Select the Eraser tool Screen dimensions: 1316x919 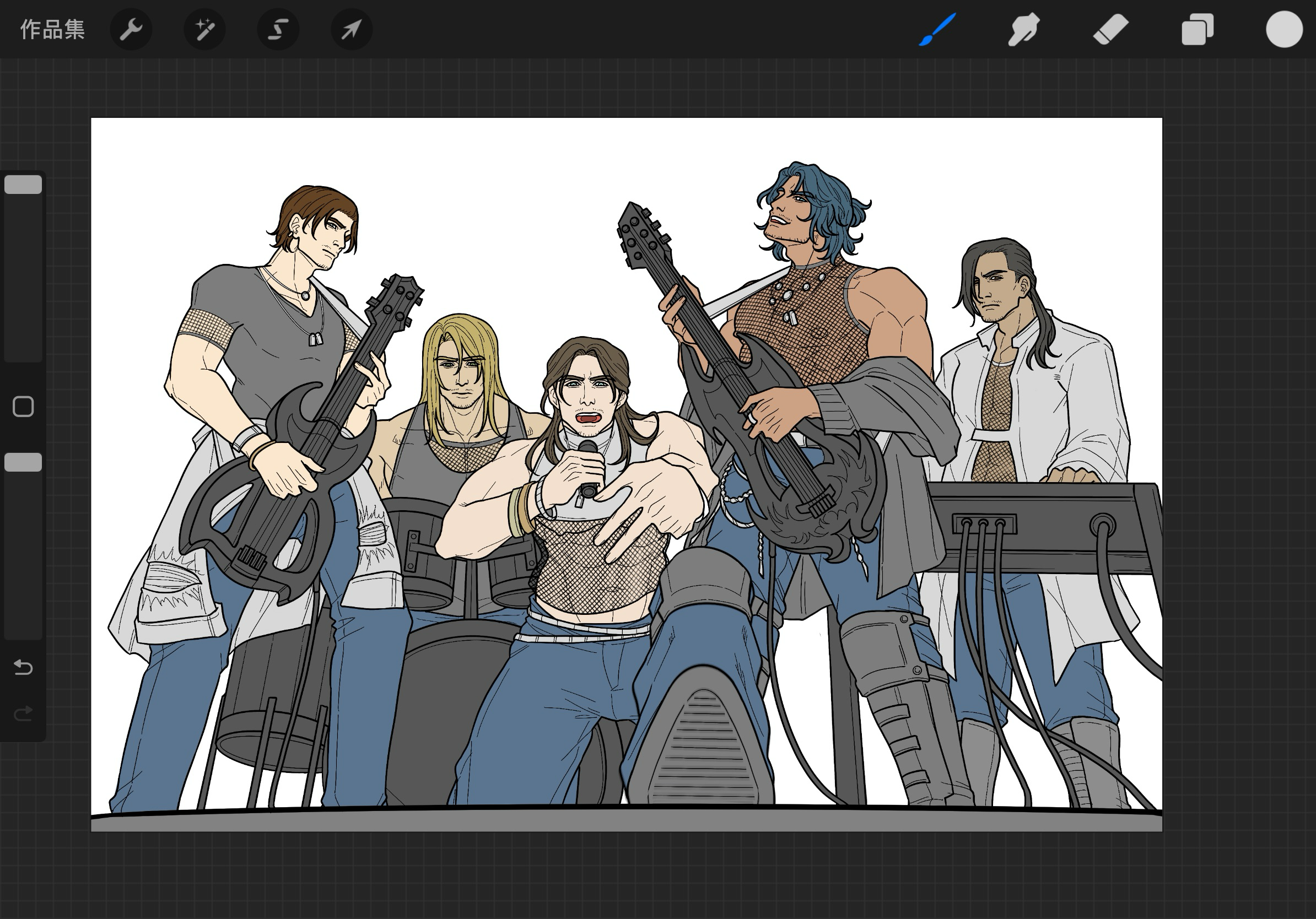[x=1110, y=29]
